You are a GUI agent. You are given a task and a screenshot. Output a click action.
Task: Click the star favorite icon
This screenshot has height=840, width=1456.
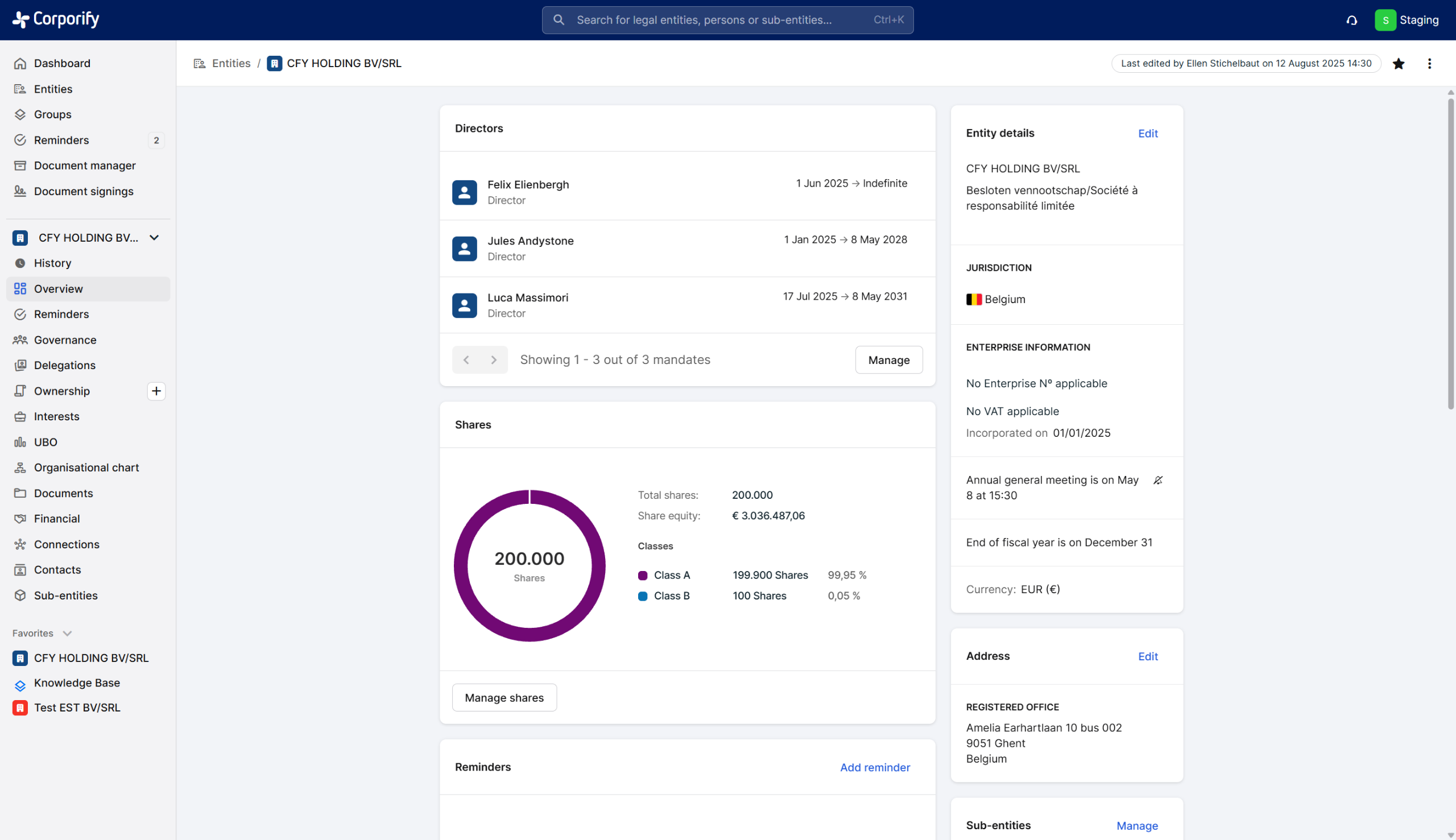coord(1399,64)
